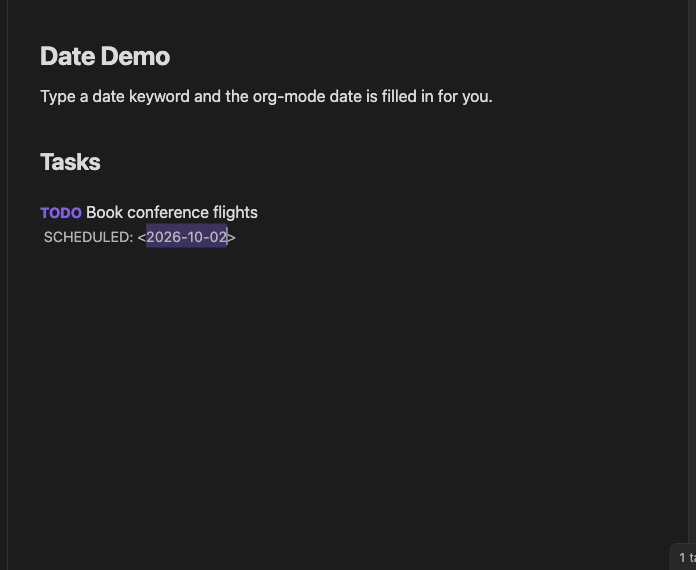Click the closing angle bracket after the date
Image resolution: width=696 pixels, height=570 pixels.
[x=231, y=238]
